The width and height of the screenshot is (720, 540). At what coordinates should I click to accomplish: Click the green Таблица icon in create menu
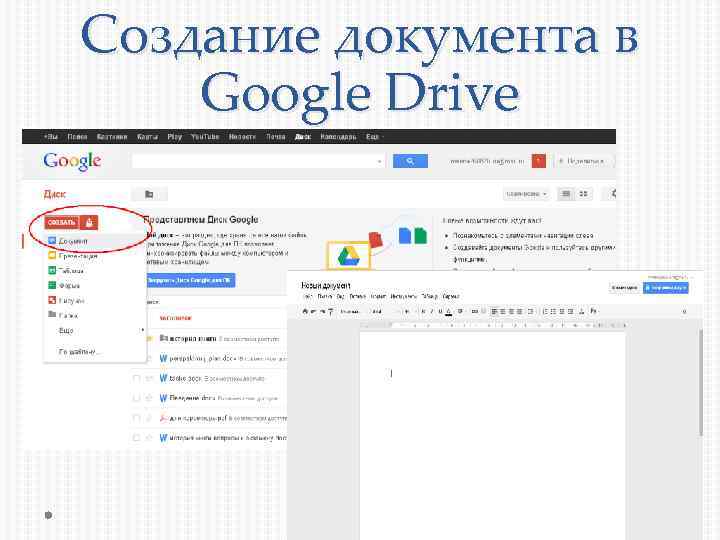pyautogui.click(x=52, y=270)
